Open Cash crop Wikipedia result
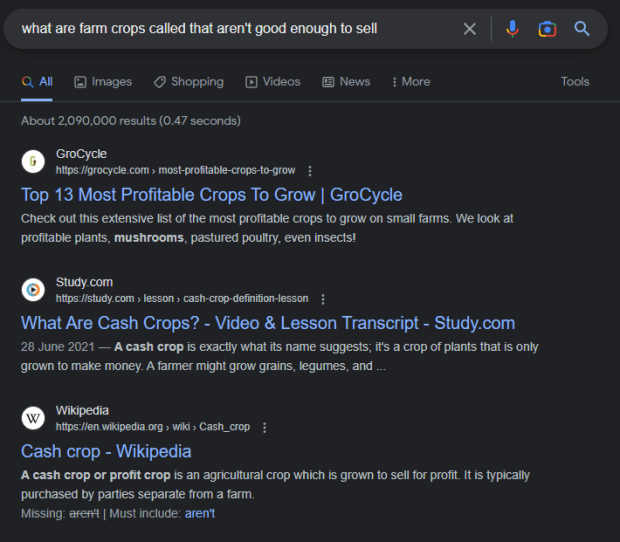The image size is (620, 542). tap(106, 451)
